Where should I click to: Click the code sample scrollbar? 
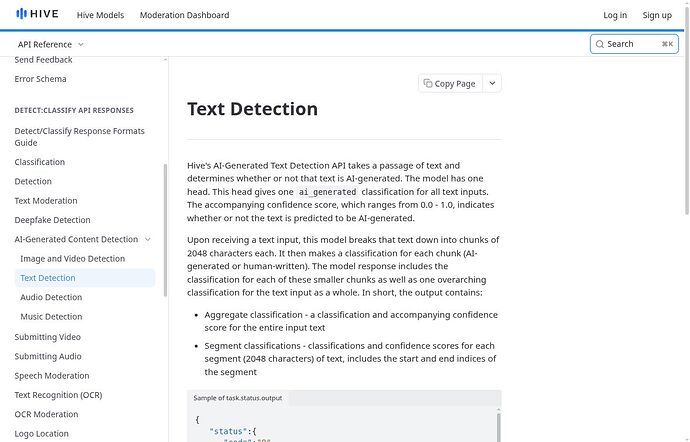point(499,427)
